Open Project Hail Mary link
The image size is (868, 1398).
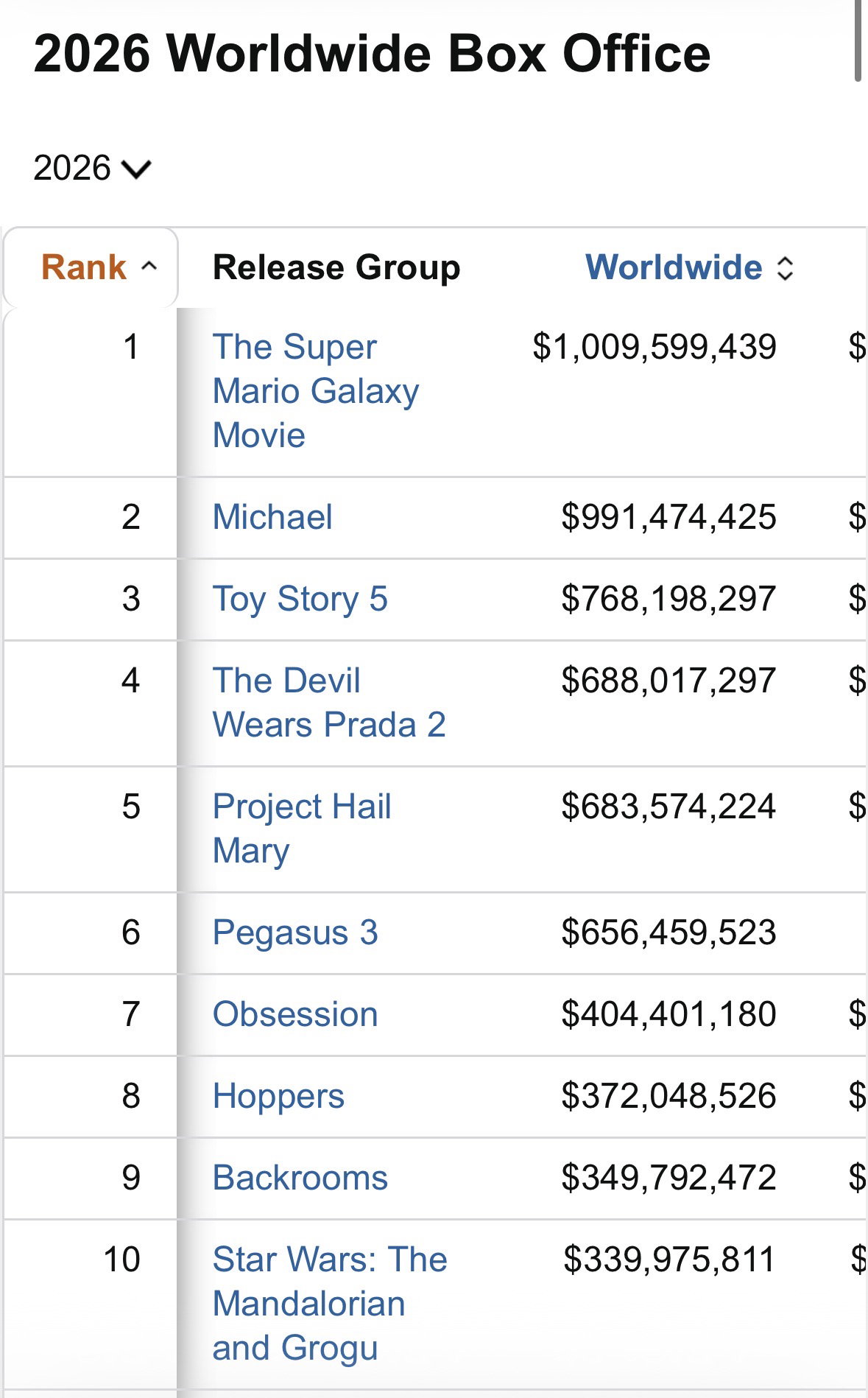click(302, 829)
